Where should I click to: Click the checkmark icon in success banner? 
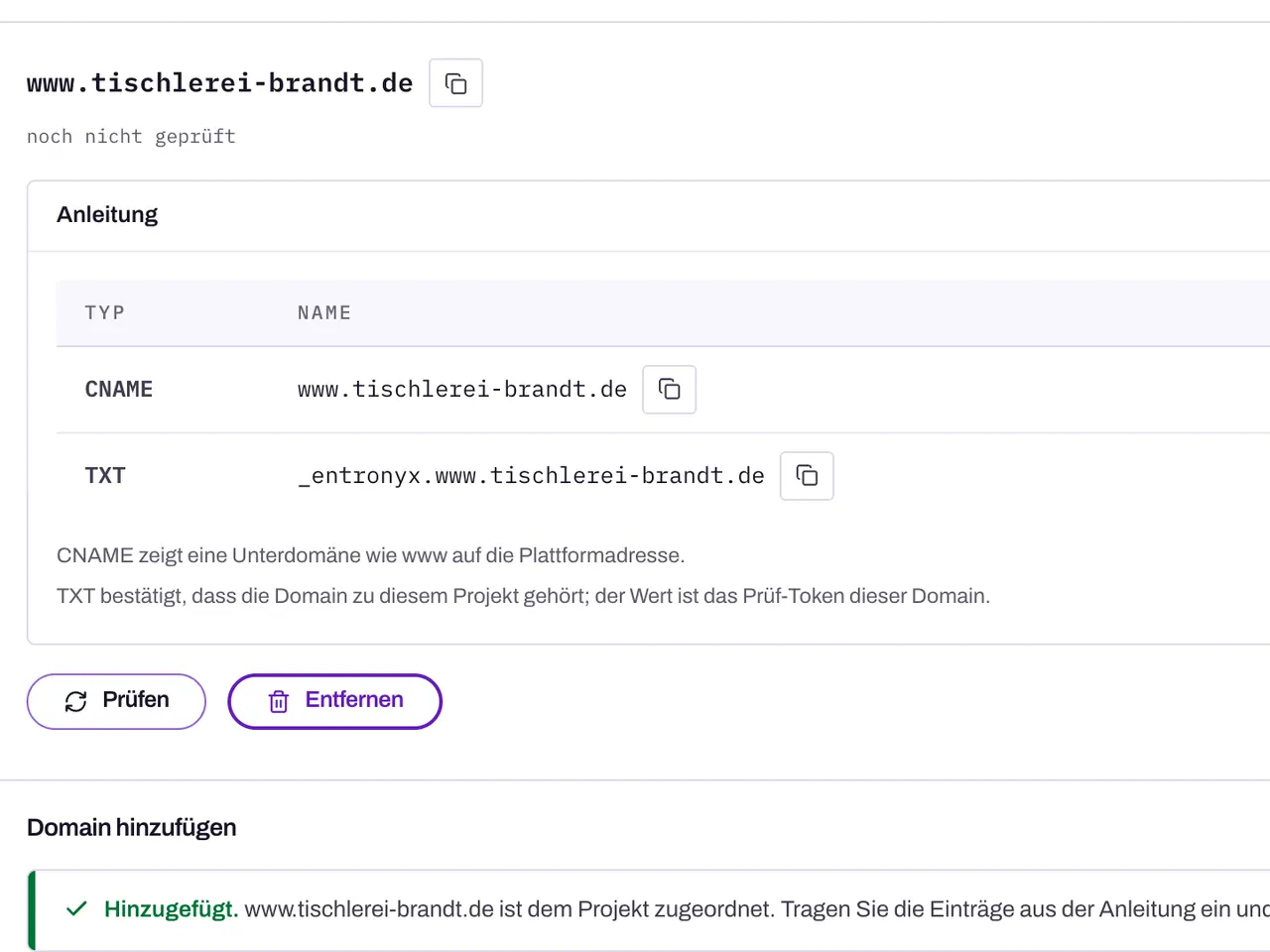[x=76, y=909]
